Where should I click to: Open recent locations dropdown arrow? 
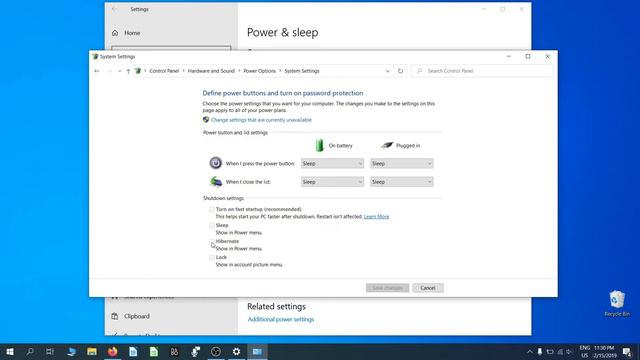click(119, 71)
